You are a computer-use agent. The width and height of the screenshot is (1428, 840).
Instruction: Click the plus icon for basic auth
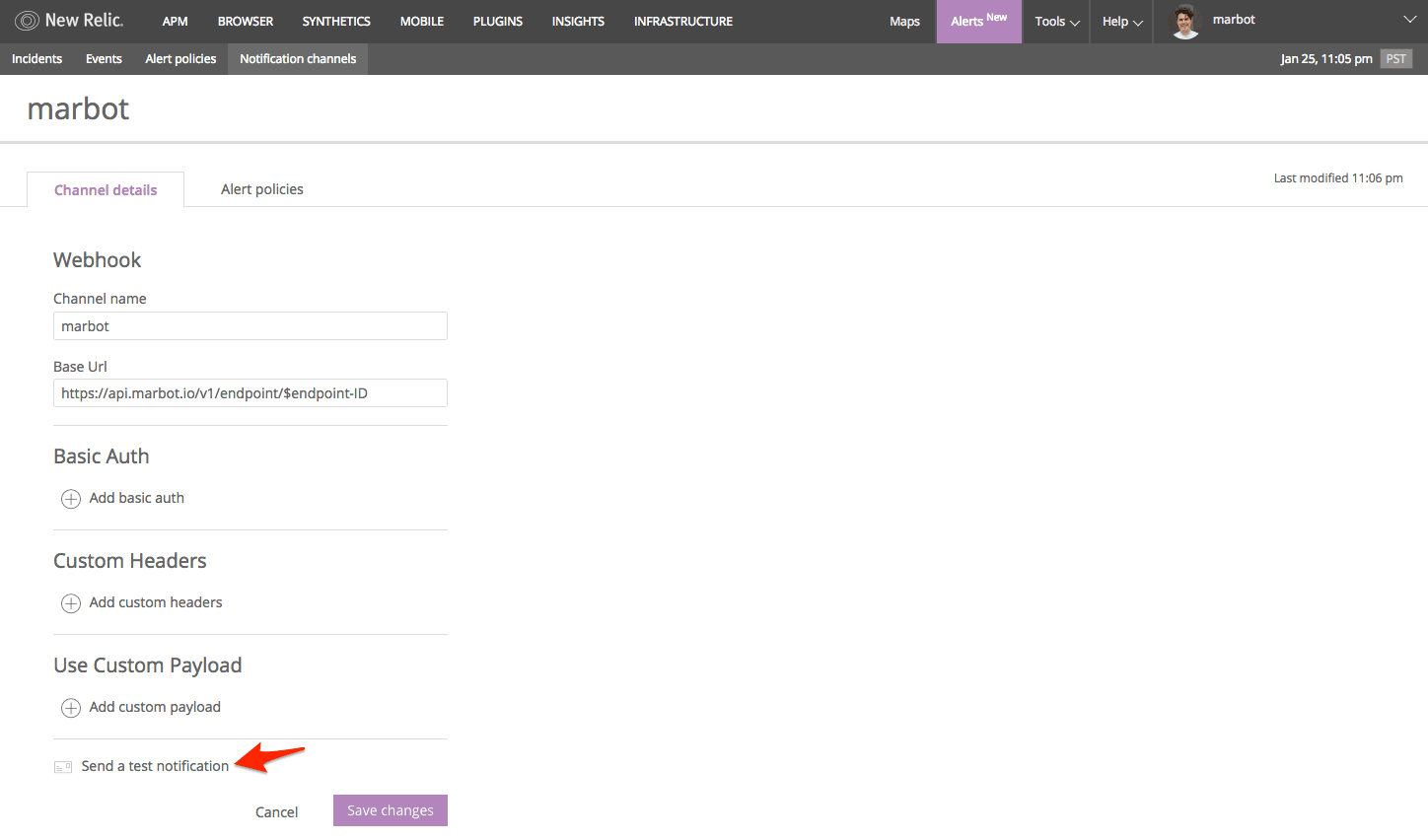71,499
